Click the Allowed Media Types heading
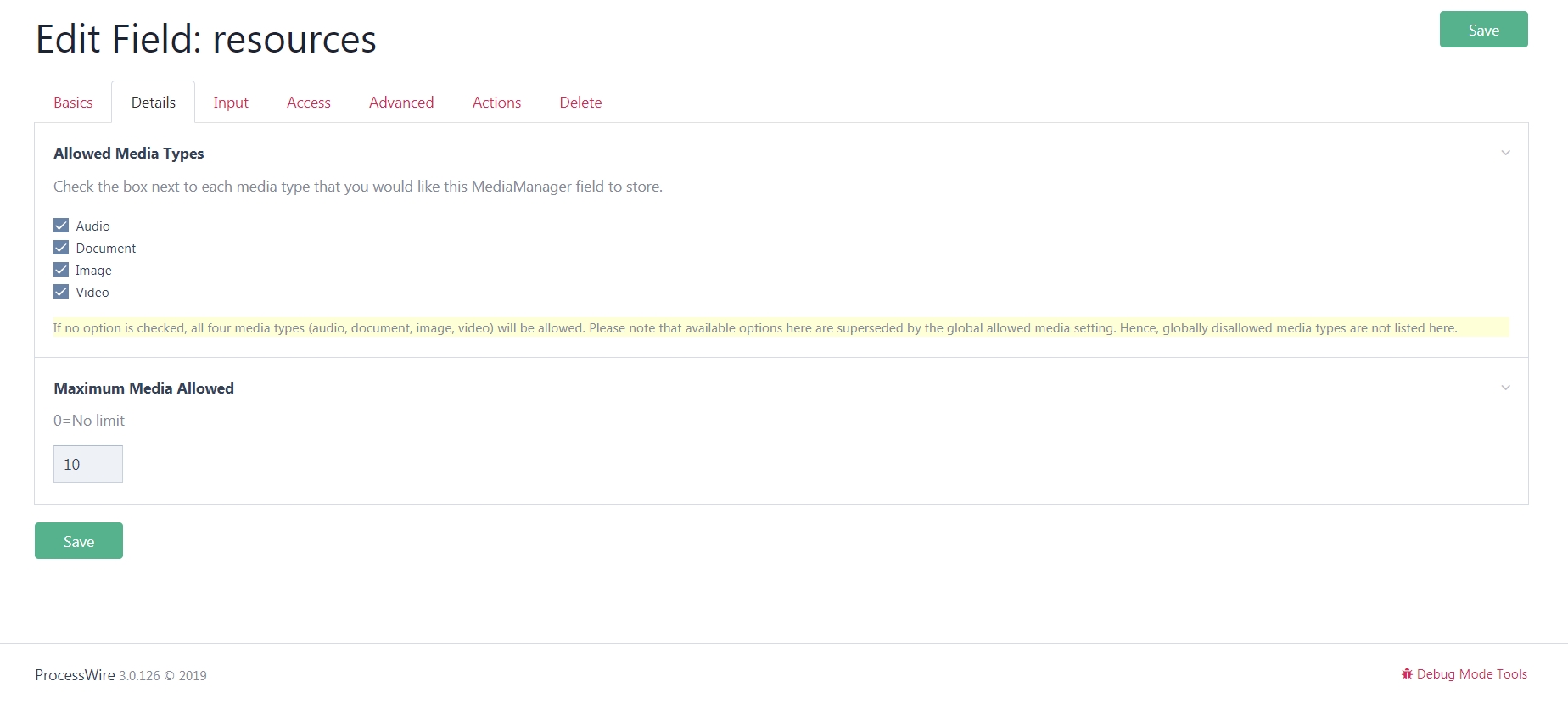 (129, 154)
